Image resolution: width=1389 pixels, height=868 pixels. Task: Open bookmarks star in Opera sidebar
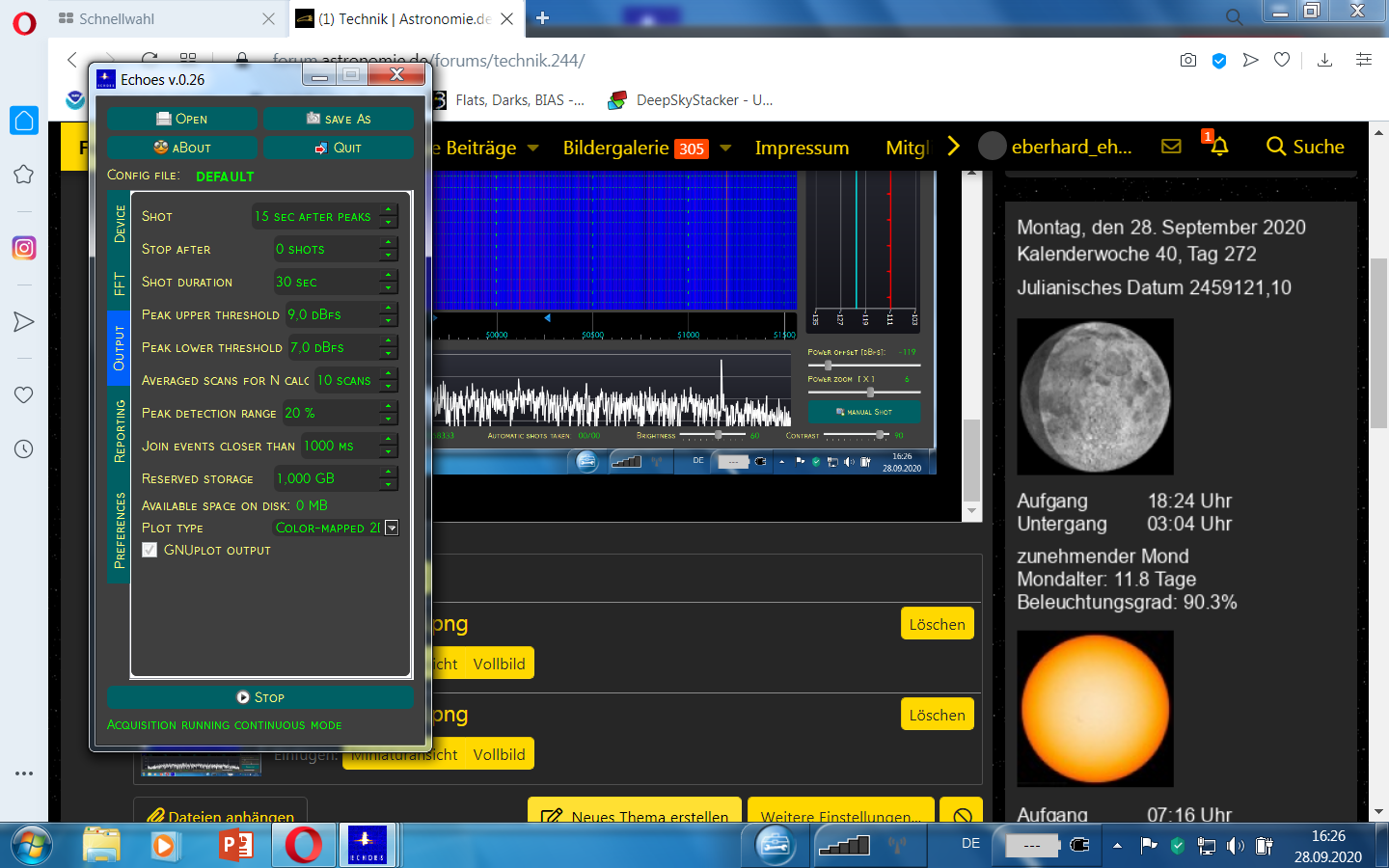[x=24, y=175]
